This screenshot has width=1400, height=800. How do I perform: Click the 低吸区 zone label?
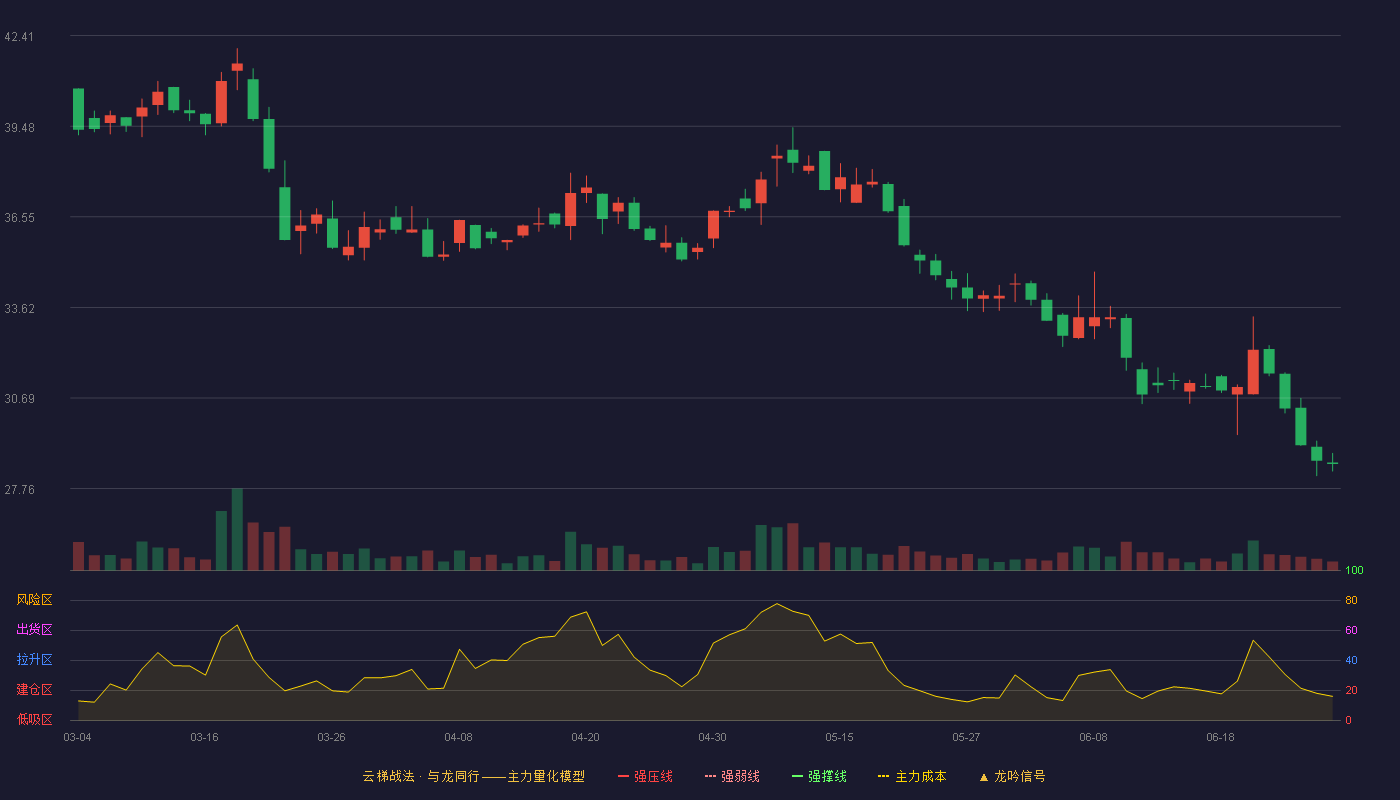tap(34, 720)
